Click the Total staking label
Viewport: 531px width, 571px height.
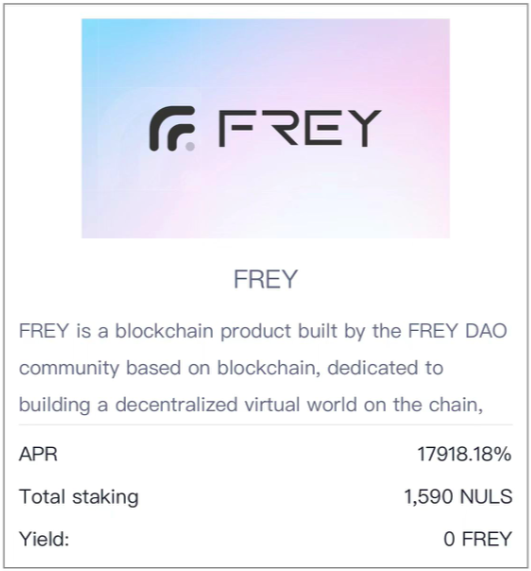click(x=79, y=496)
